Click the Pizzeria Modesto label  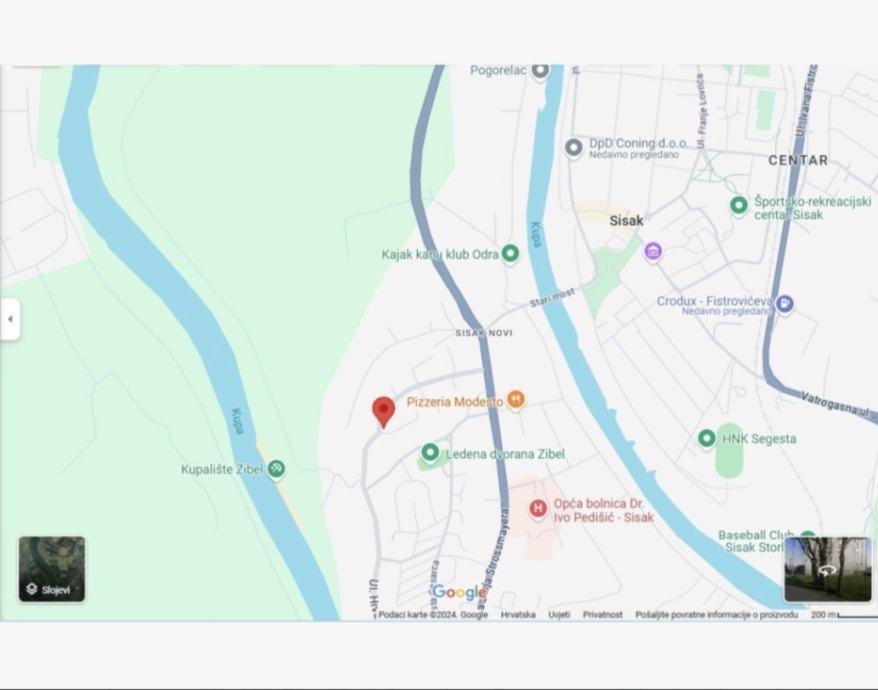[455, 402]
